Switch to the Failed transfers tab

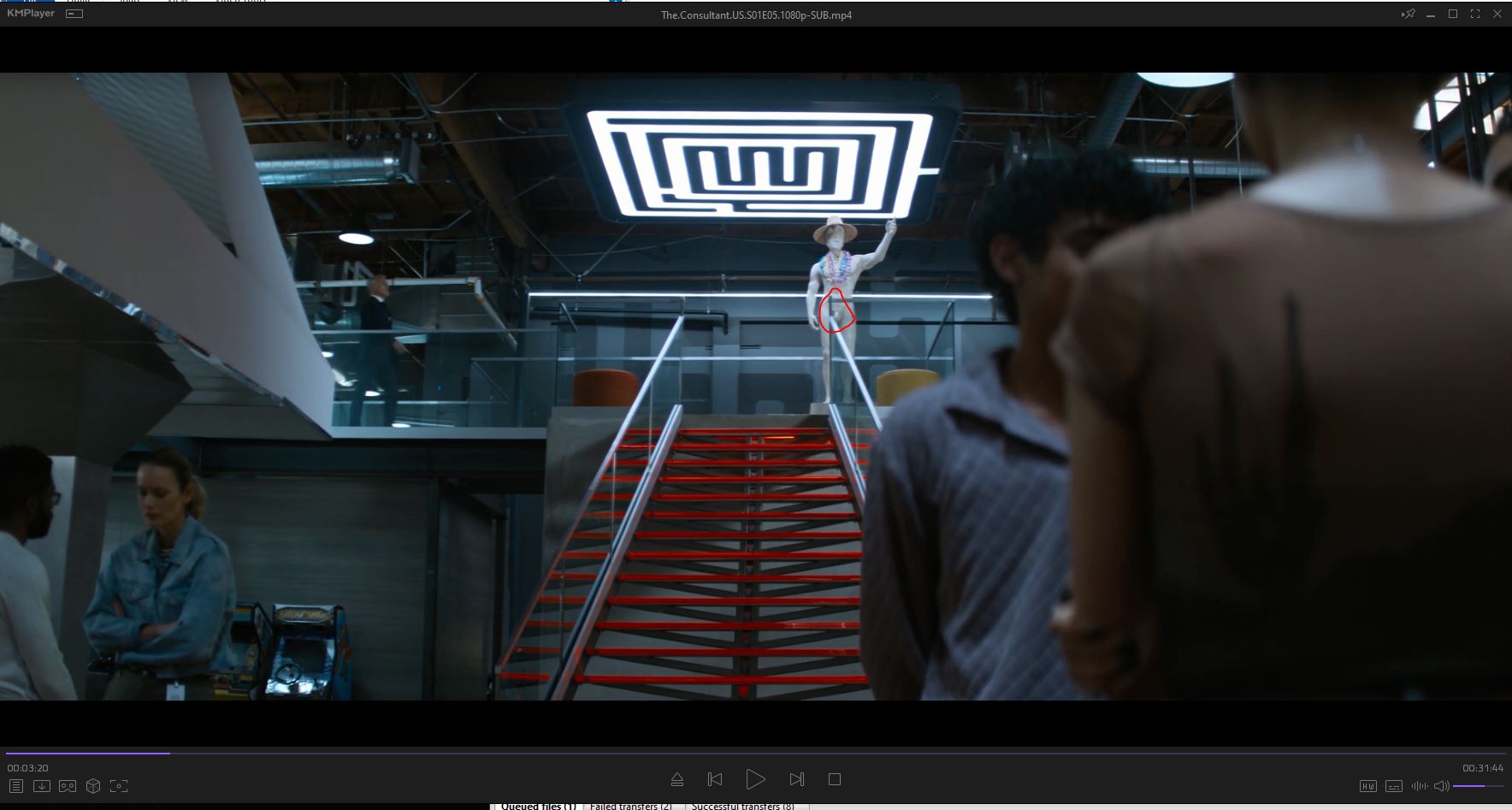[630, 806]
